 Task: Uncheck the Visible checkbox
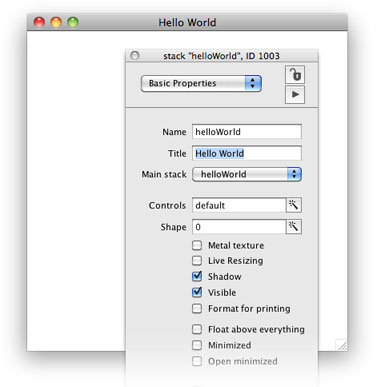(197, 292)
